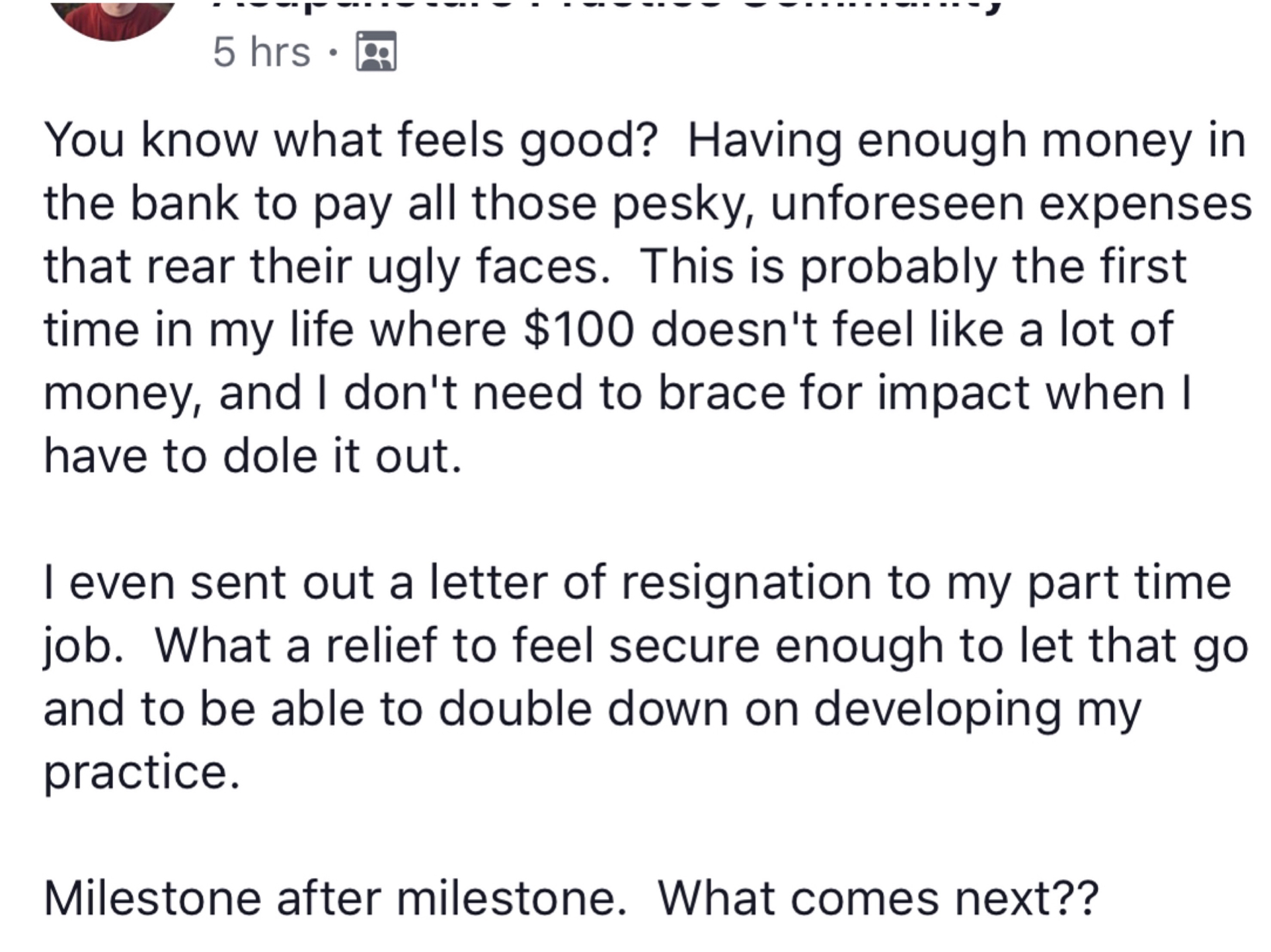Image resolution: width=1271 pixels, height=952 pixels.
Task: Click the word "practice." ending the second paragraph
Action: [x=141, y=771]
